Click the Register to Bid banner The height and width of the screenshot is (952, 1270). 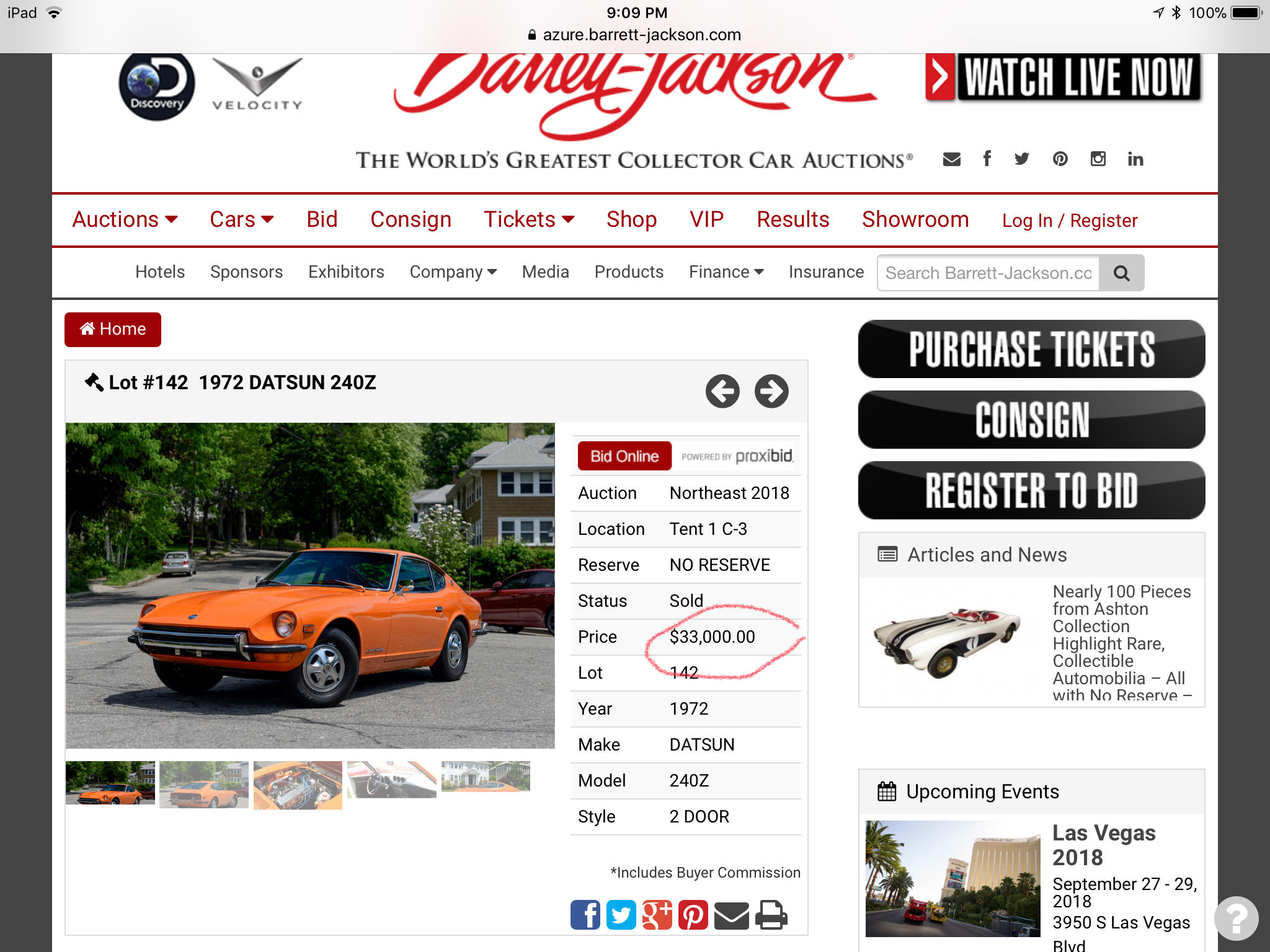1031,490
